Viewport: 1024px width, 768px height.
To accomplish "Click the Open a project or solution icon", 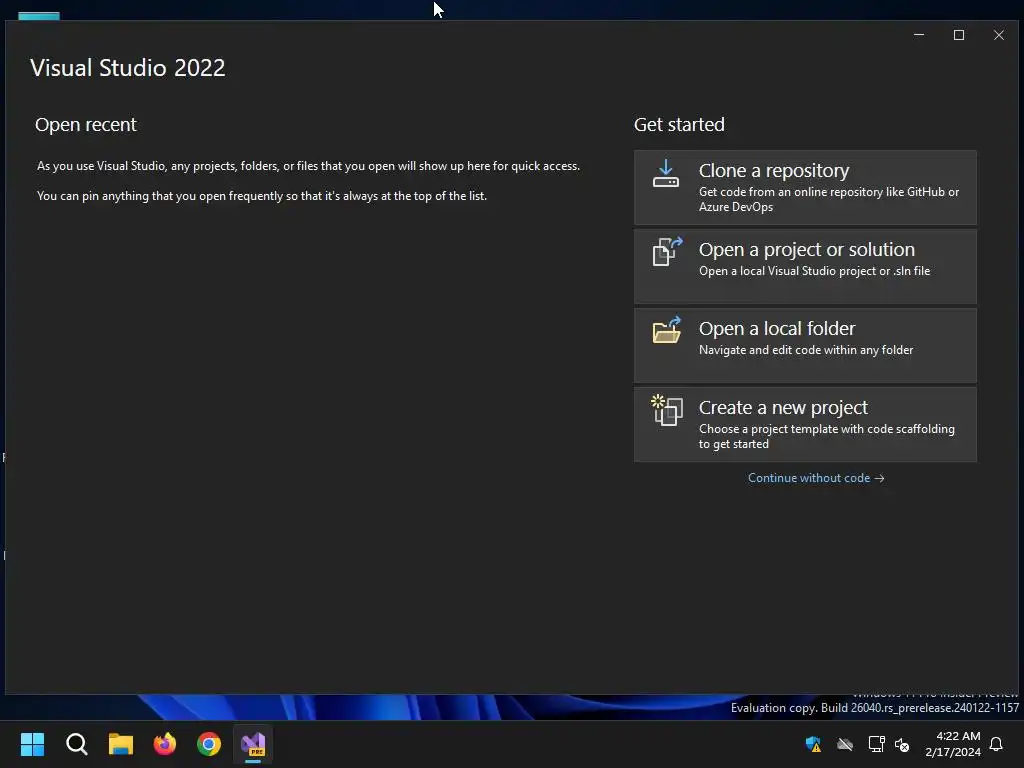I will click(667, 251).
